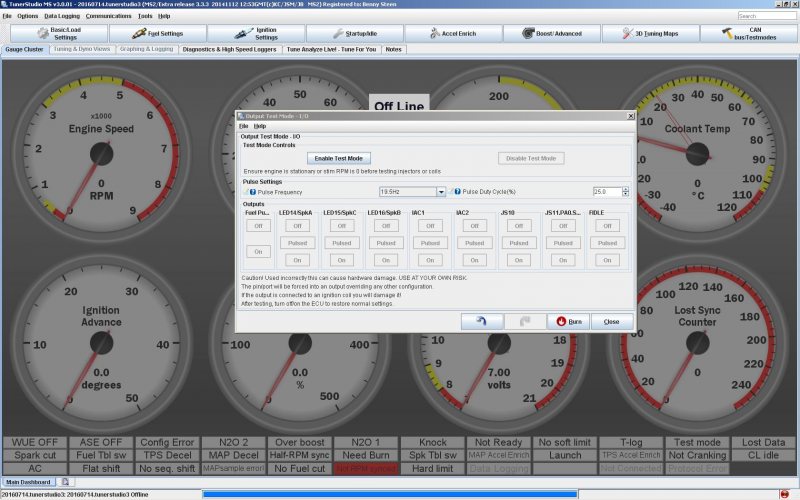The height and width of the screenshot is (500, 800).
Task: Click the Pulse Frequency help icon
Action: (x=253, y=192)
